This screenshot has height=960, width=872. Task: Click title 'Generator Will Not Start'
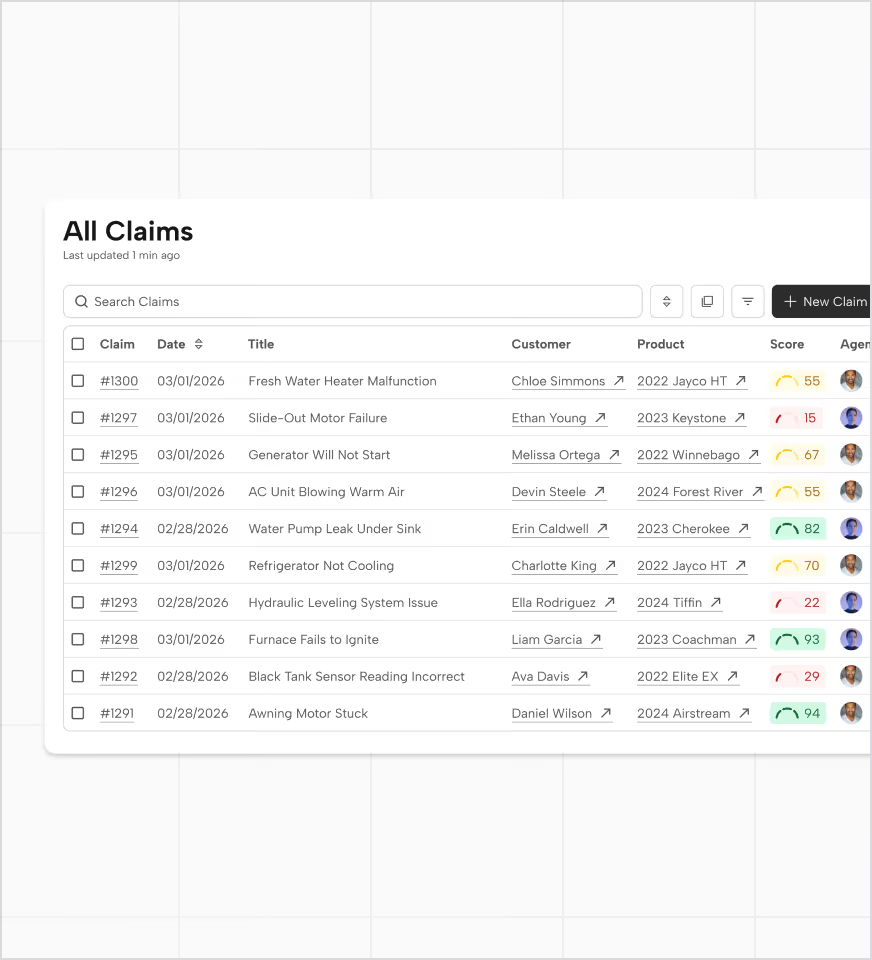pyautogui.click(x=319, y=455)
